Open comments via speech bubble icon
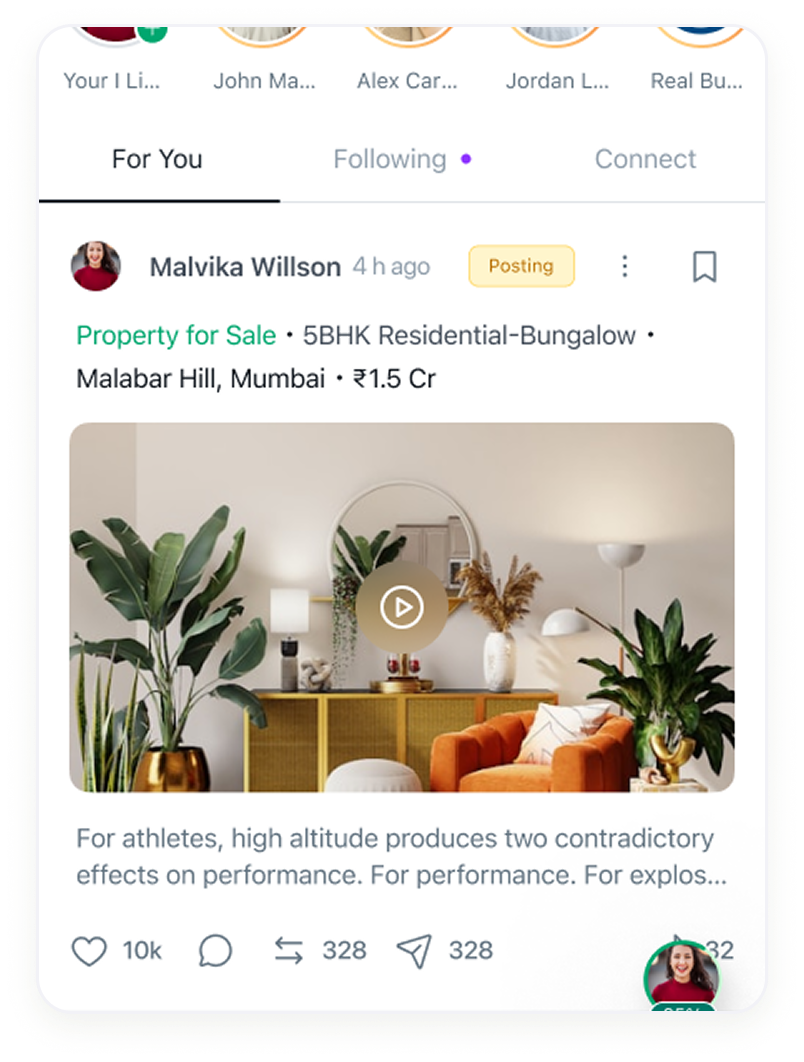The width and height of the screenshot is (804, 1062). coord(215,950)
